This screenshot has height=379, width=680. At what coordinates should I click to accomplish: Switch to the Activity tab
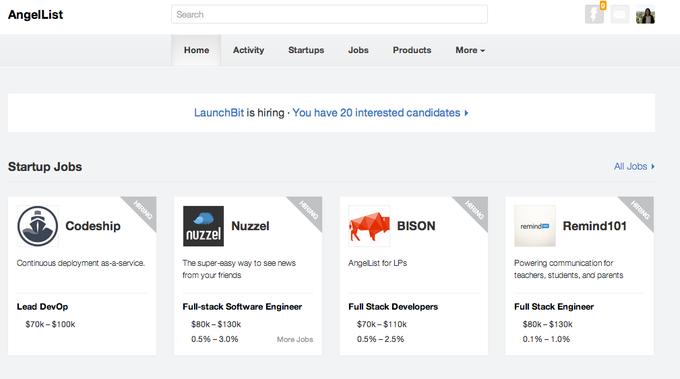coord(248,50)
